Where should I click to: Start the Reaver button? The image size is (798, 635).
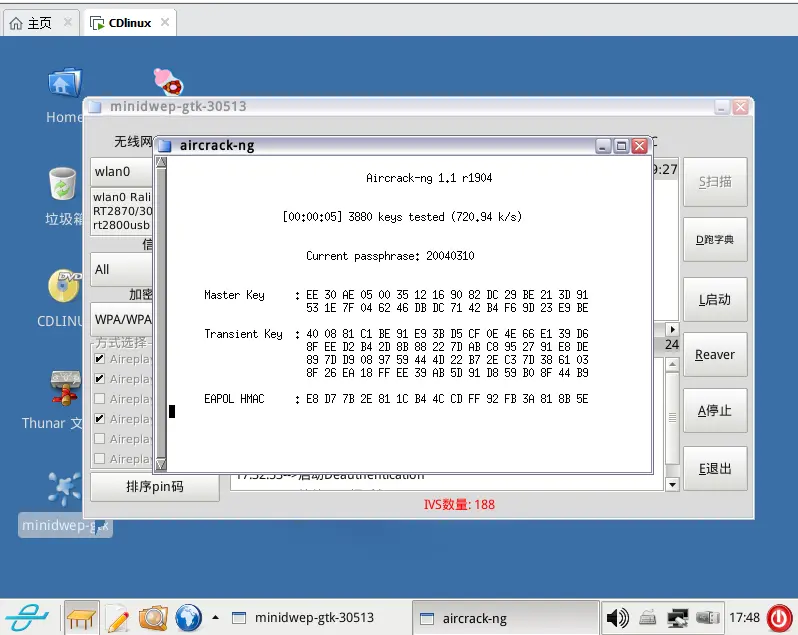715,355
